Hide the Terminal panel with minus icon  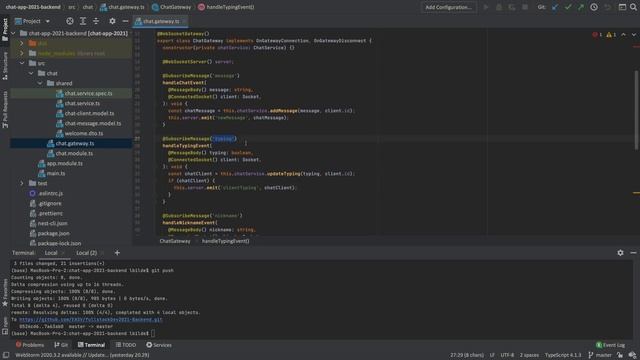tap(633, 253)
